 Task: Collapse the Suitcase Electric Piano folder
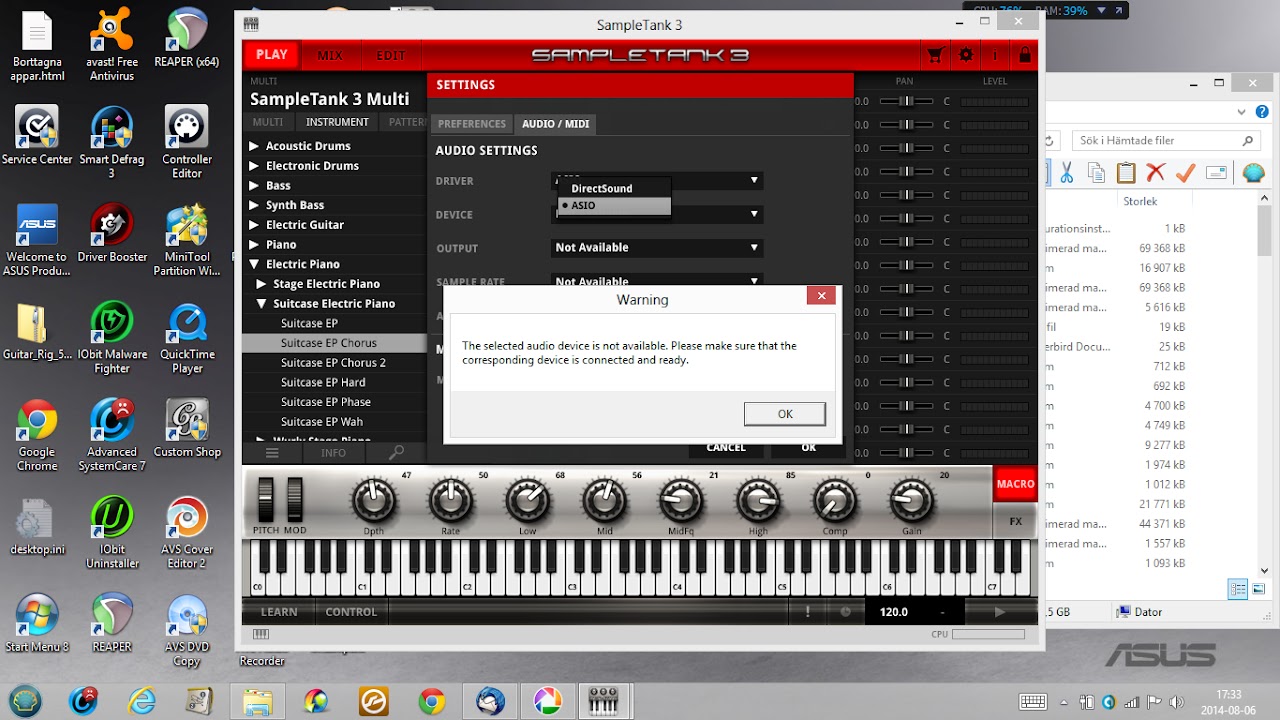click(x=261, y=303)
